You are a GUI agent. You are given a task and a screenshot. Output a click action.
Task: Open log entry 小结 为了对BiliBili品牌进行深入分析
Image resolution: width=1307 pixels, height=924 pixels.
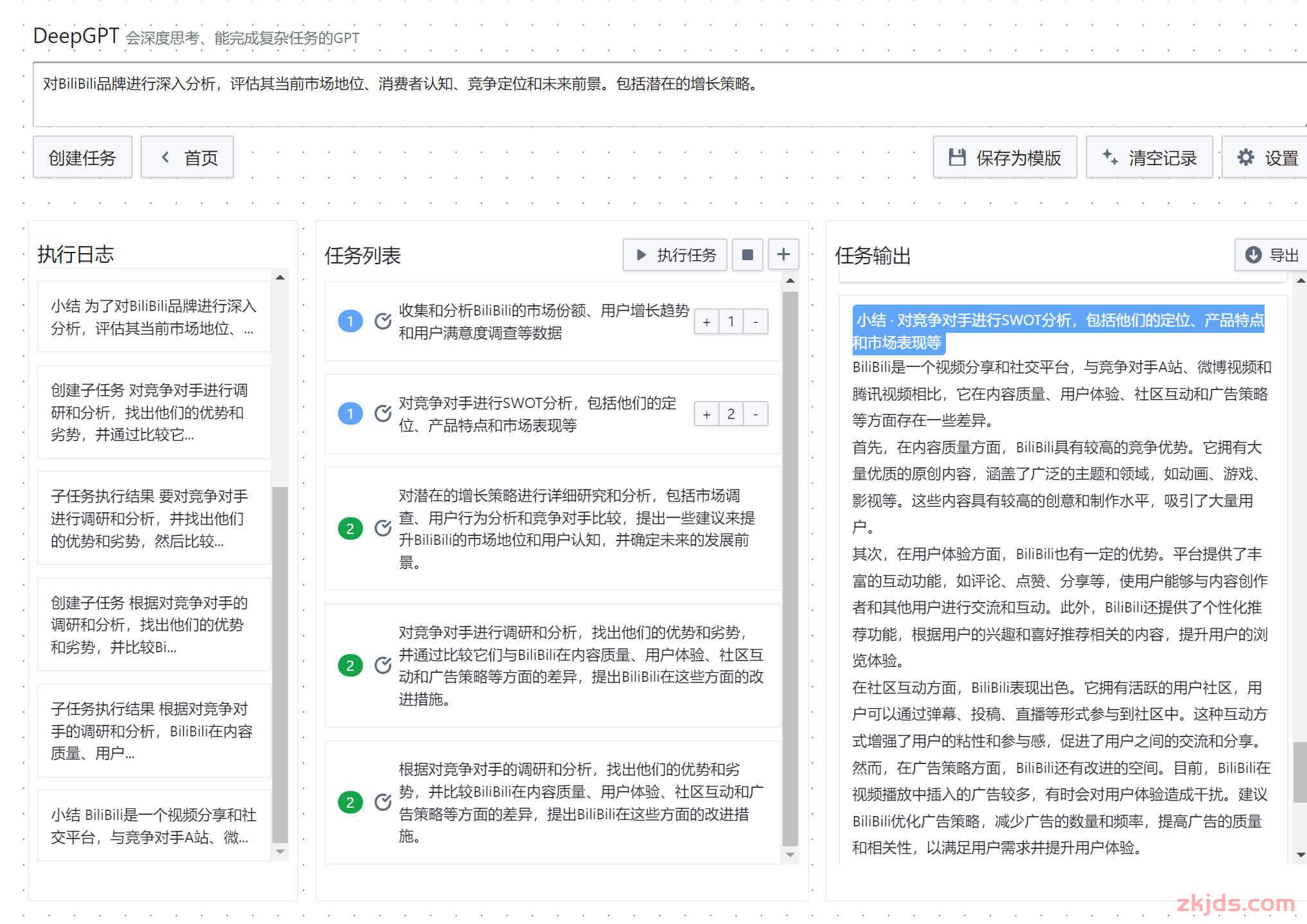pos(154,317)
